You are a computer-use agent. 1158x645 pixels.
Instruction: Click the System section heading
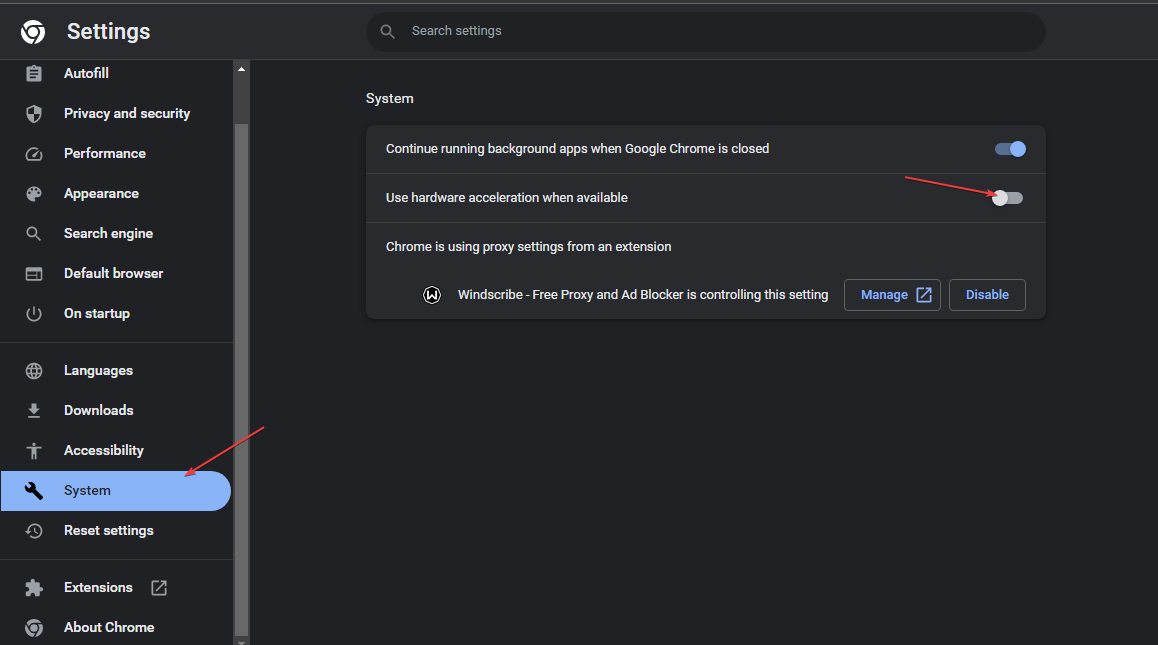click(389, 99)
